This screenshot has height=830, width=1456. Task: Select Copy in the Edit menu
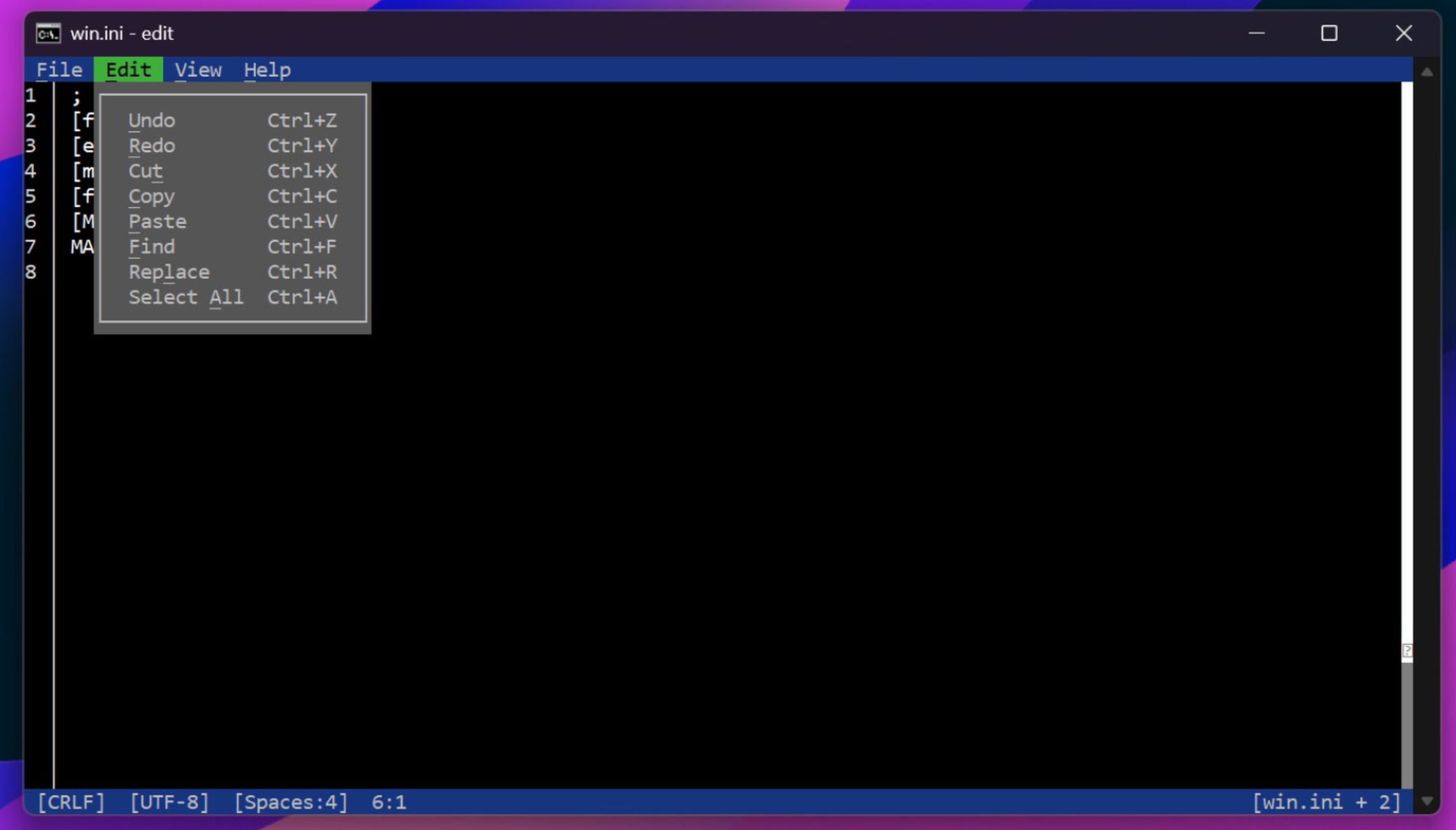pos(232,196)
